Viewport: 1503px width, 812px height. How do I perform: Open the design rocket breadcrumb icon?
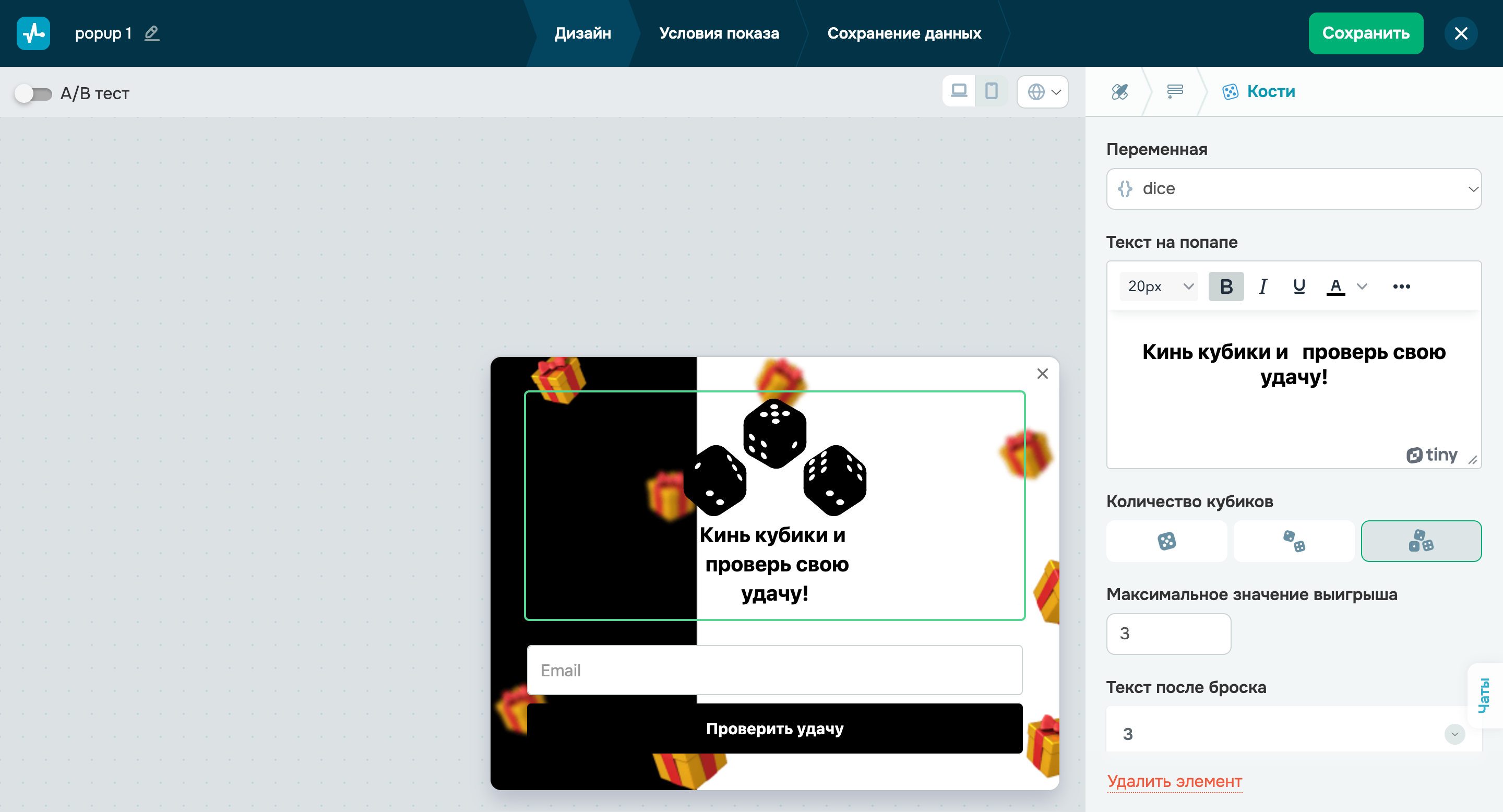(1119, 91)
